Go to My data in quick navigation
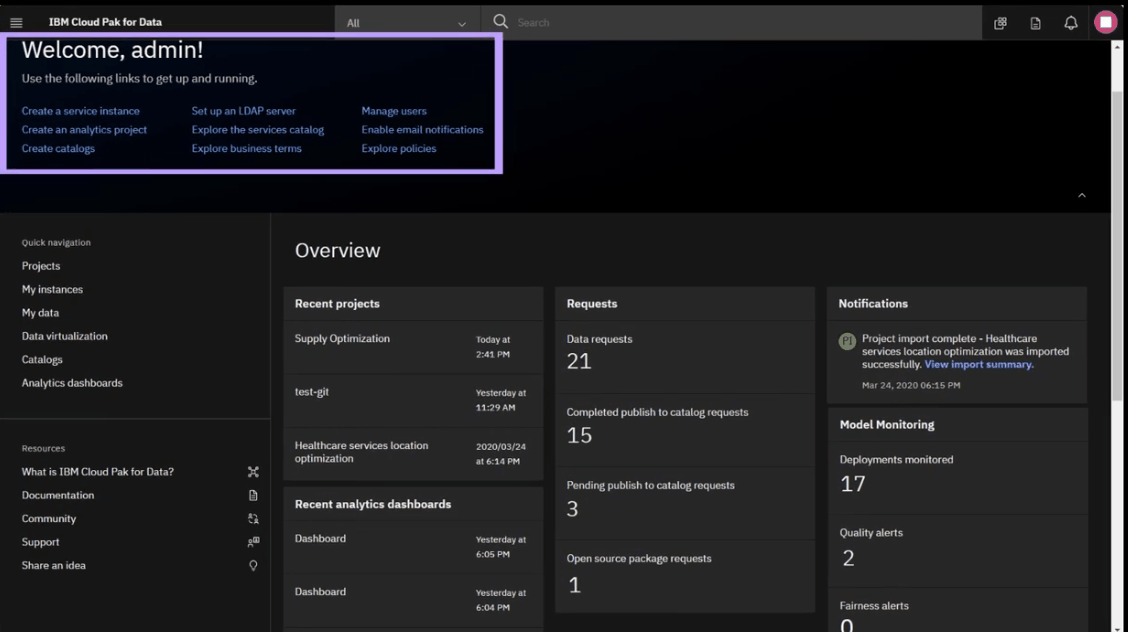Viewport: 1128px width, 632px height. pyautogui.click(x=40, y=313)
